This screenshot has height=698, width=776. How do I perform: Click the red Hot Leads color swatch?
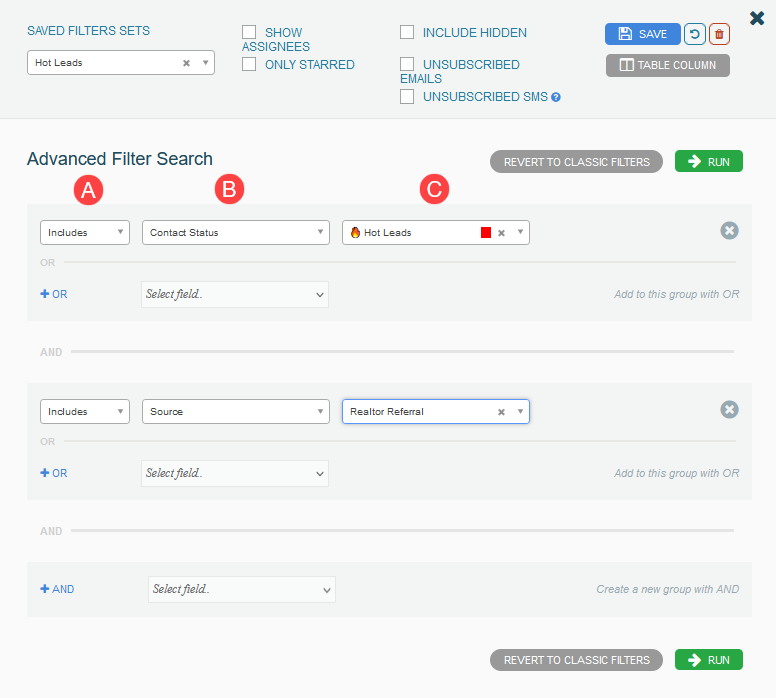(486, 233)
